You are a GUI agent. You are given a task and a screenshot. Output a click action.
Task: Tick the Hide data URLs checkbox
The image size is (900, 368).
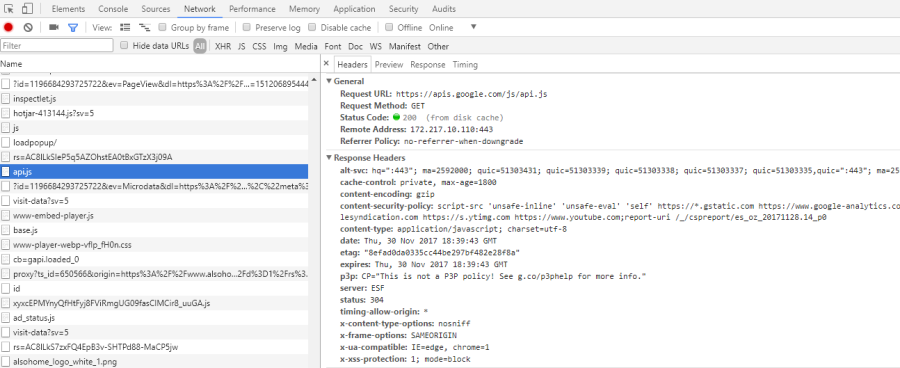tap(124, 46)
